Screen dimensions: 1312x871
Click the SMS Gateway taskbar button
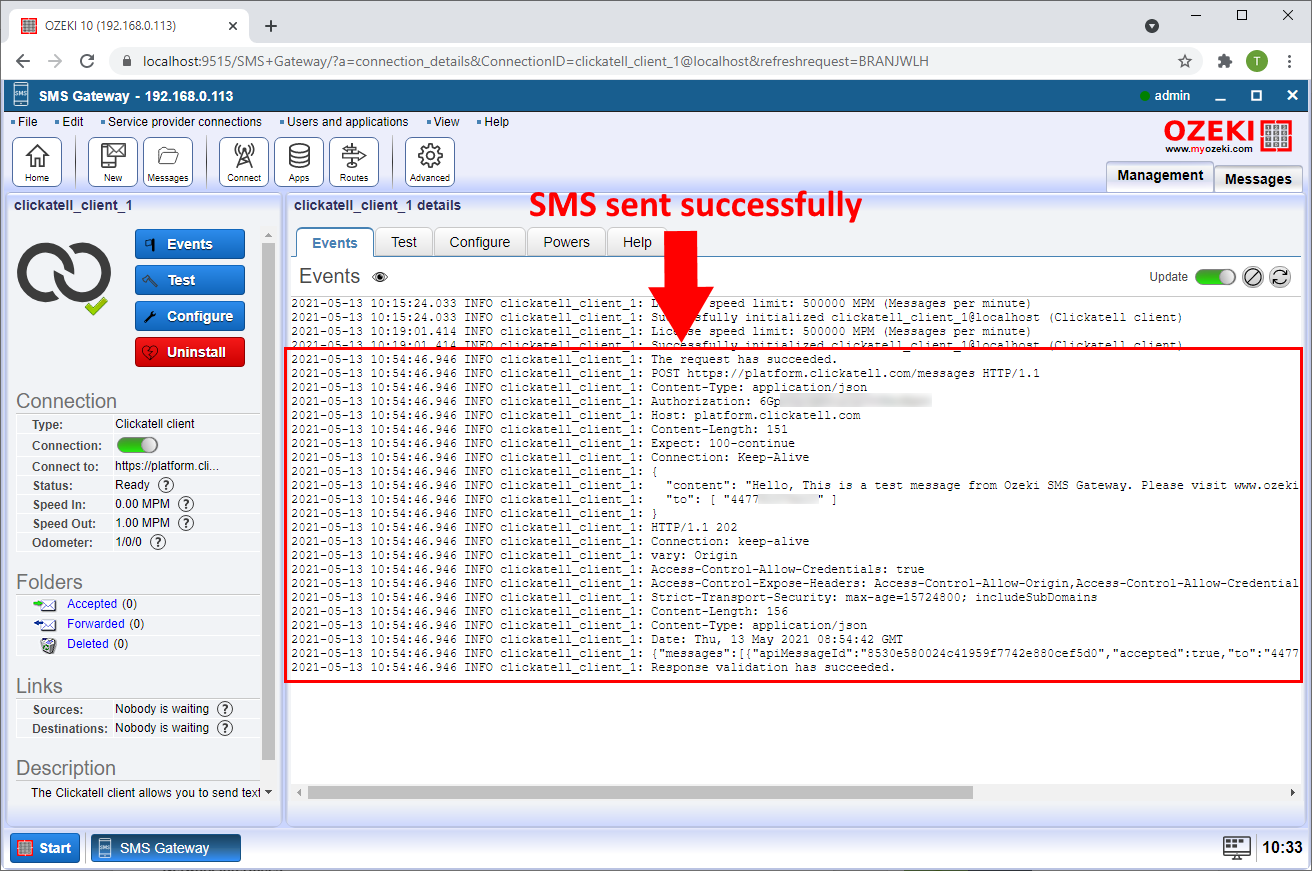(166, 848)
